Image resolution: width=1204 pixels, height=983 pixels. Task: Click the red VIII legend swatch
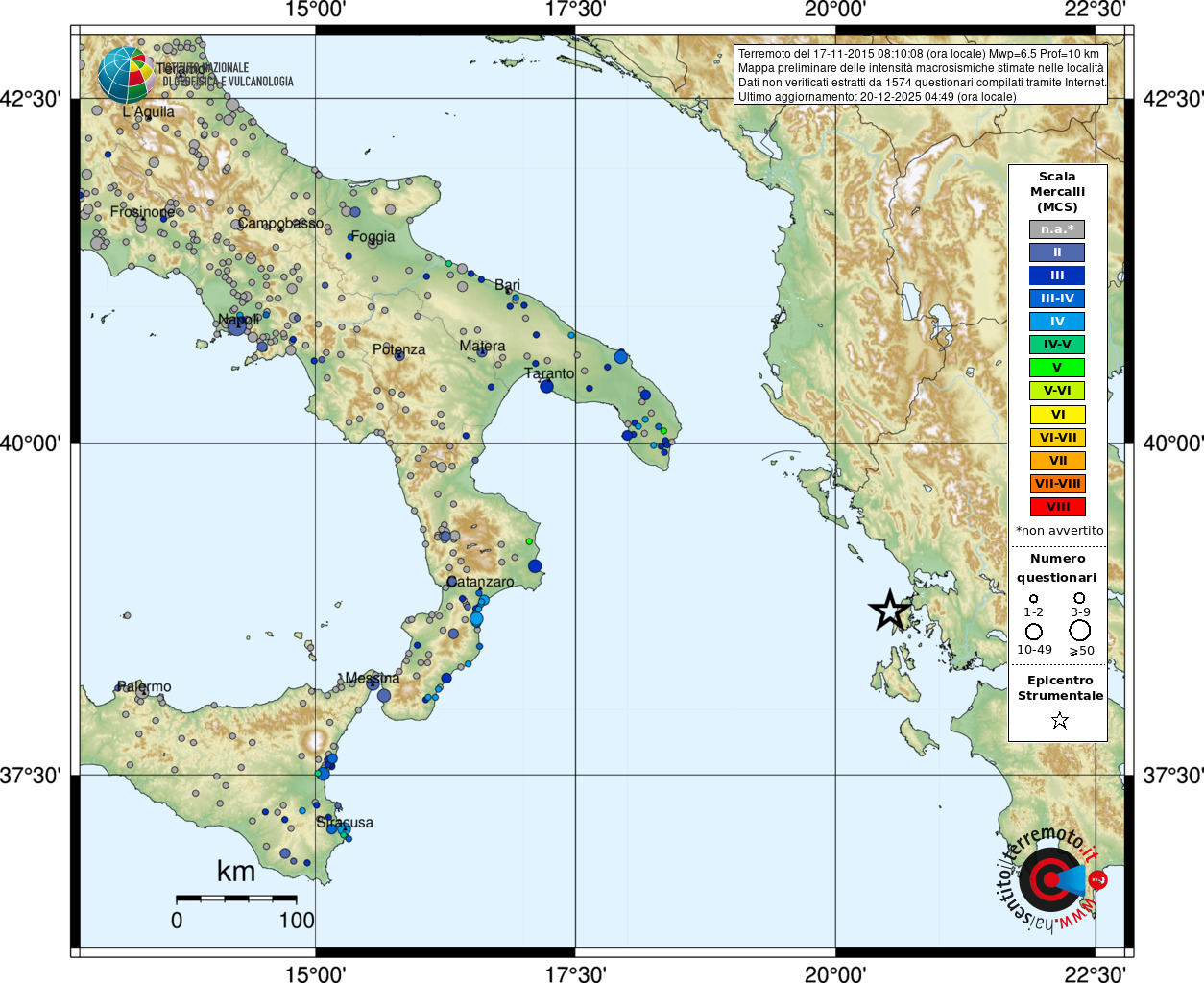1057,507
